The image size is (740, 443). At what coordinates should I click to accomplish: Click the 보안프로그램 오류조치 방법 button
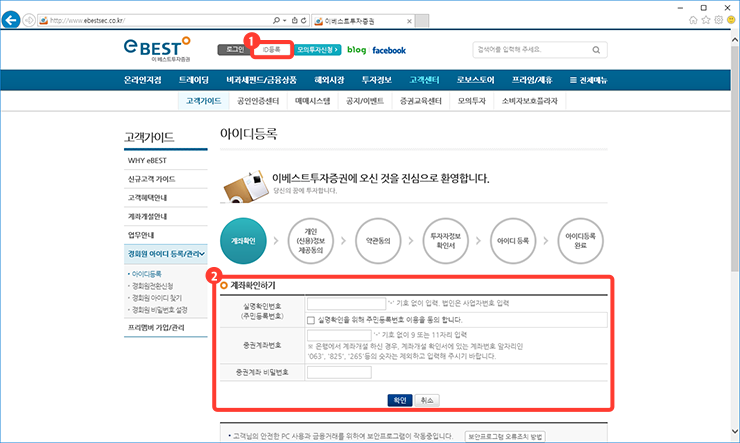[505, 437]
